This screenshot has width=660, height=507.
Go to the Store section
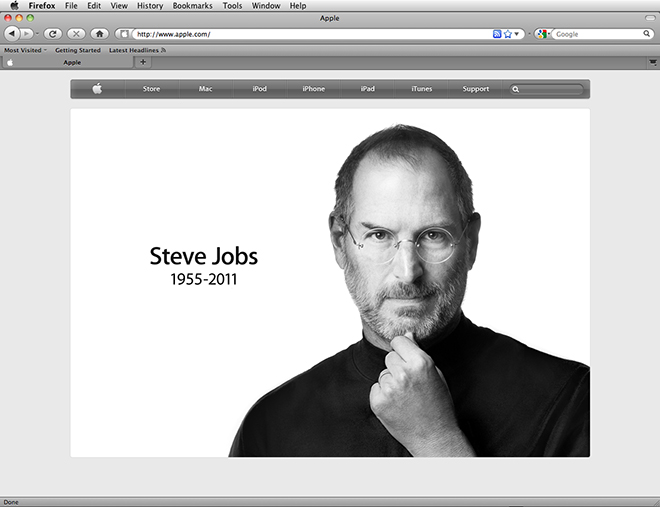(151, 89)
